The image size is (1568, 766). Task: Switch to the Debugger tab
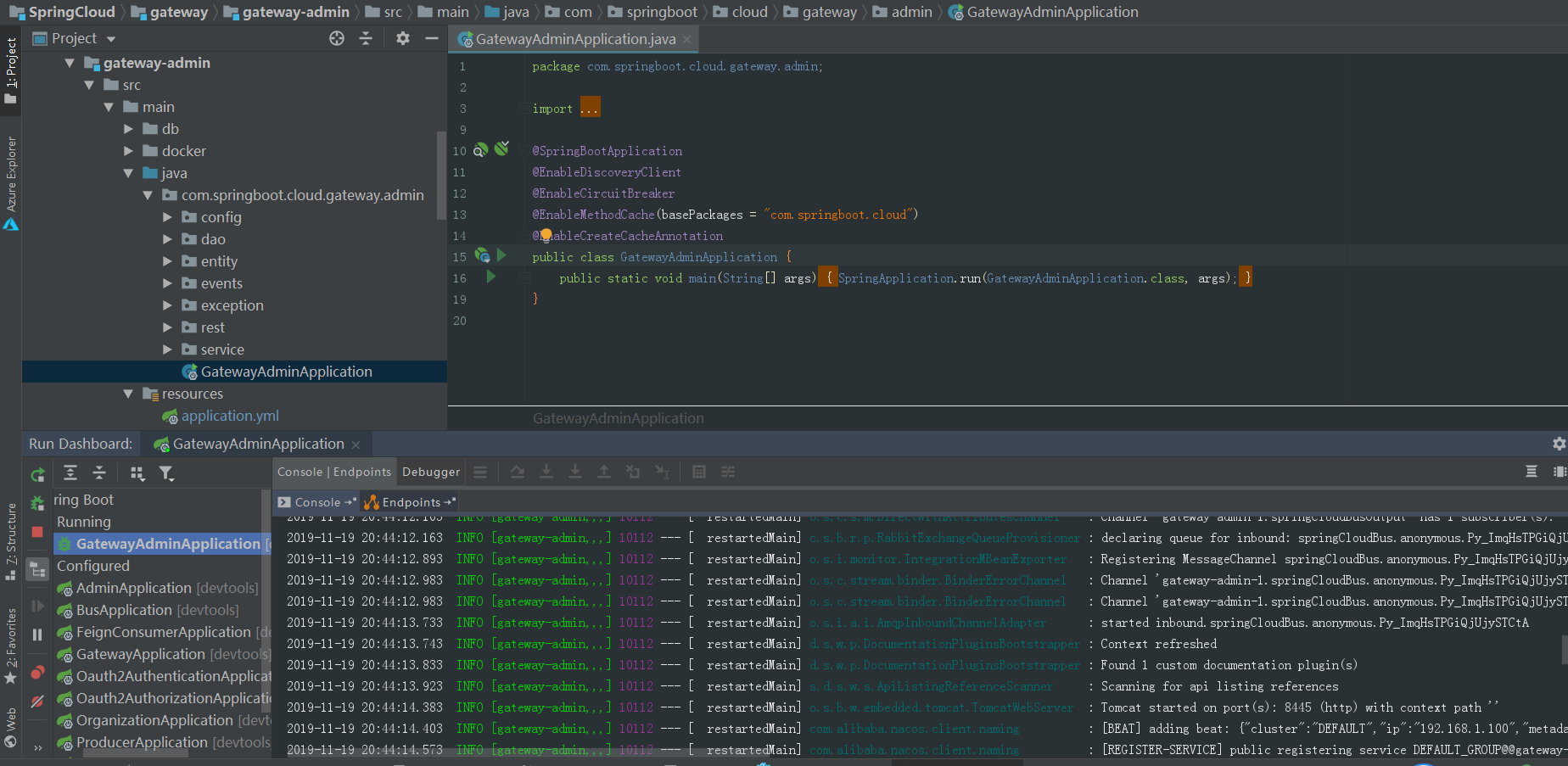pyautogui.click(x=431, y=472)
